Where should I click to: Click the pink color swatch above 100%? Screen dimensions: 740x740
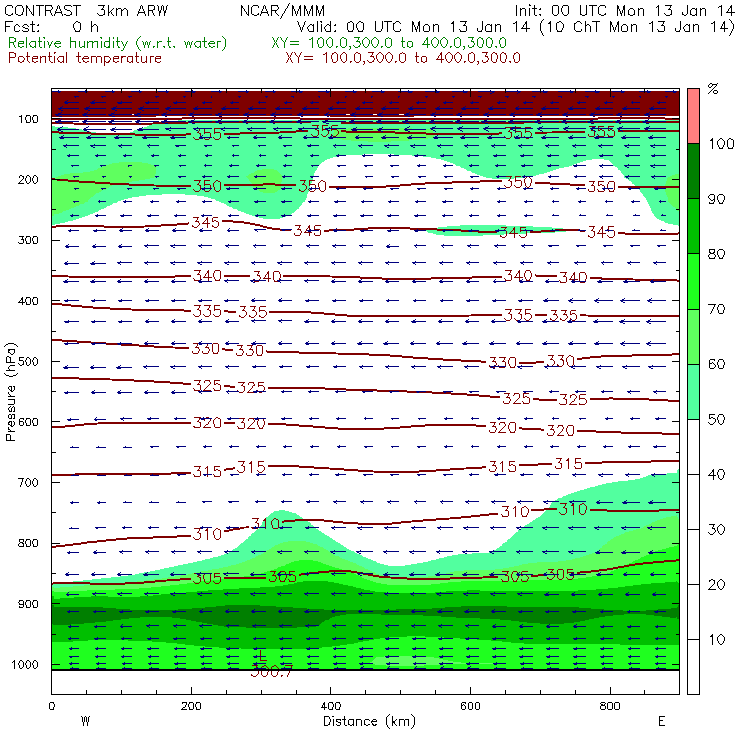point(693,116)
